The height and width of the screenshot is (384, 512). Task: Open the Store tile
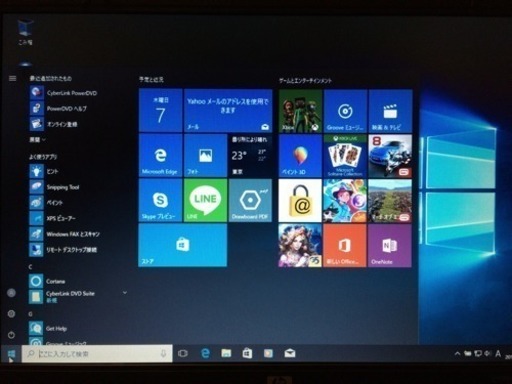tap(183, 245)
